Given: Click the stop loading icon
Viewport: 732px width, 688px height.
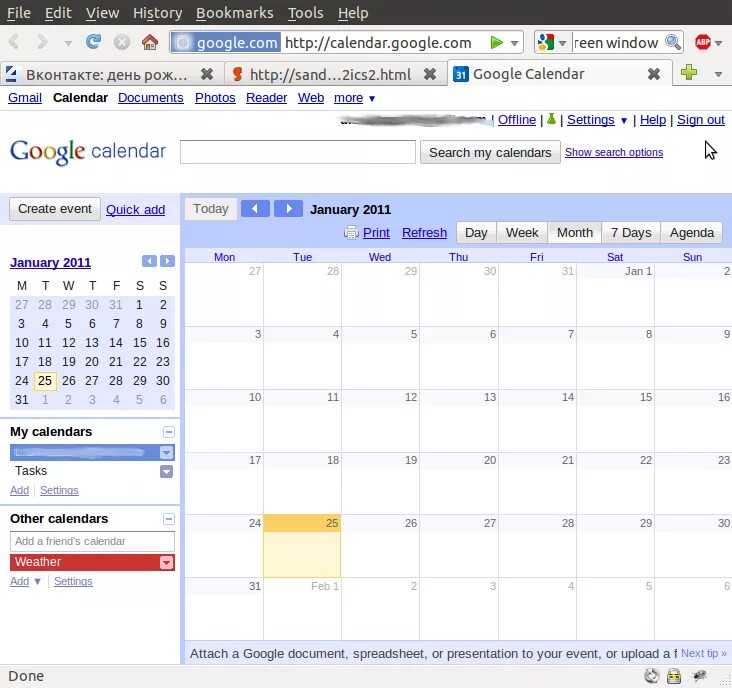Looking at the screenshot, I should (x=122, y=42).
